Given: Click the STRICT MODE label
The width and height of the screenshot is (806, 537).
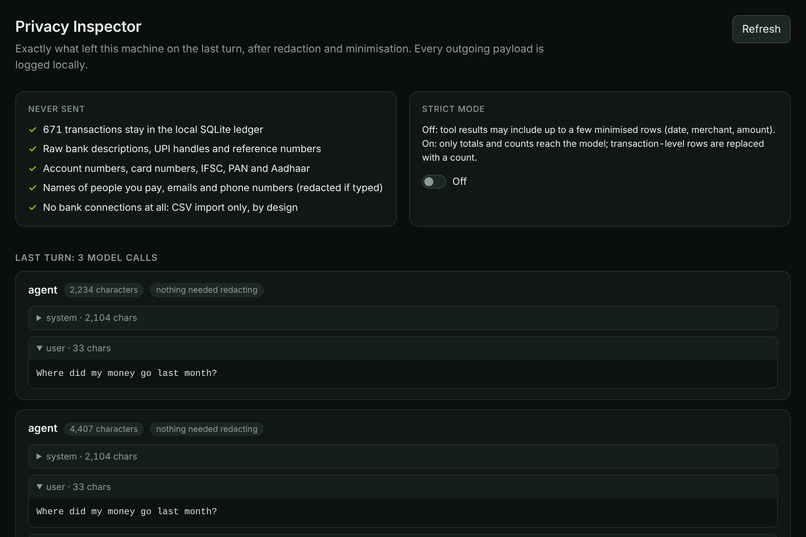Looking at the screenshot, I should tap(453, 109).
